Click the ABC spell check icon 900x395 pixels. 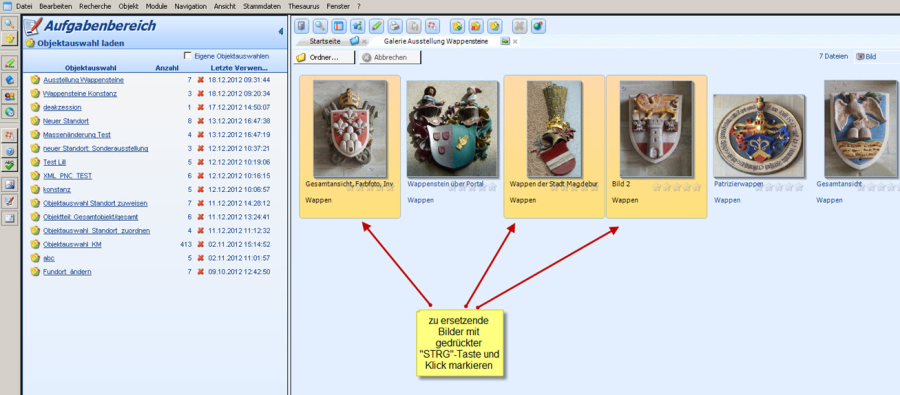[x=9, y=165]
